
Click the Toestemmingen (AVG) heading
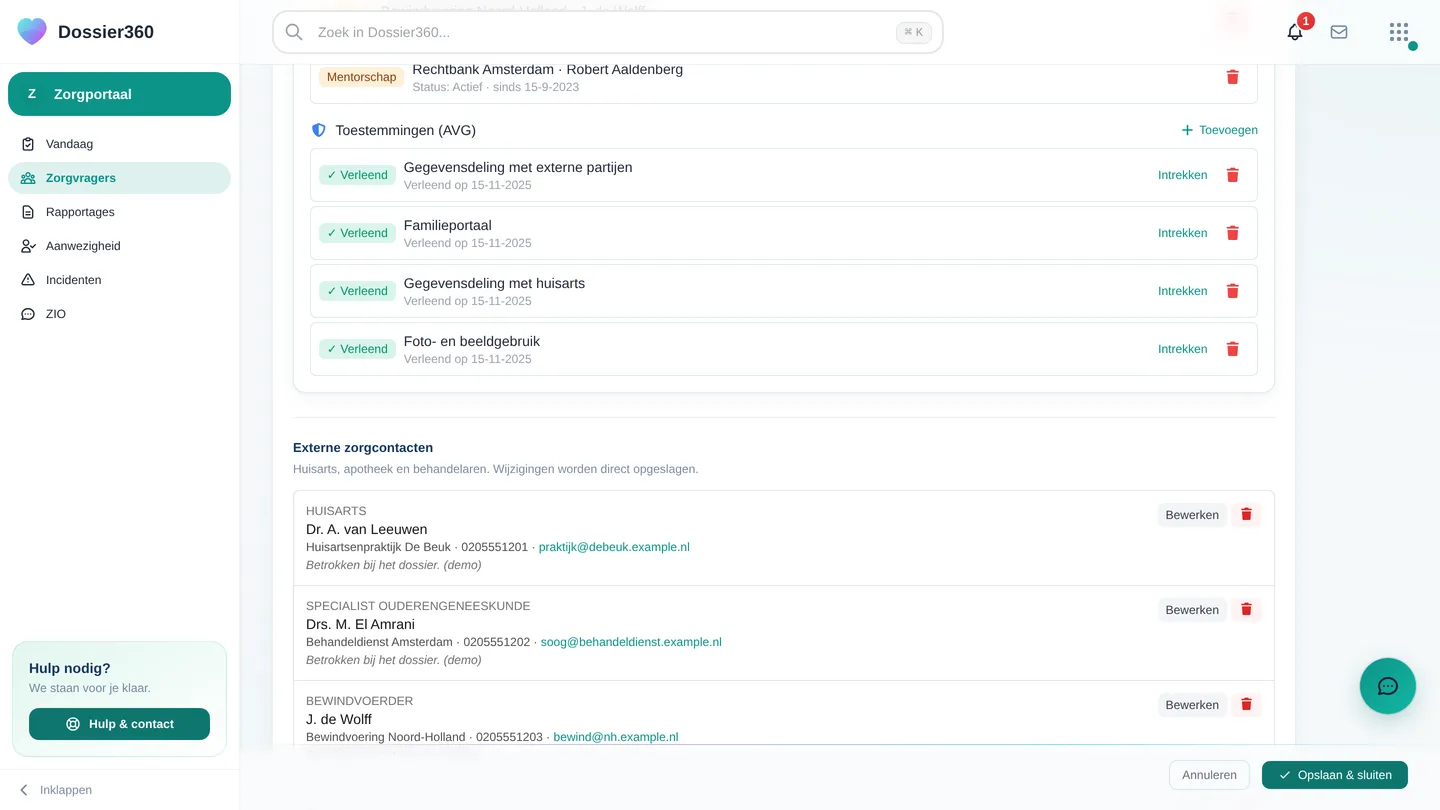pos(405,130)
